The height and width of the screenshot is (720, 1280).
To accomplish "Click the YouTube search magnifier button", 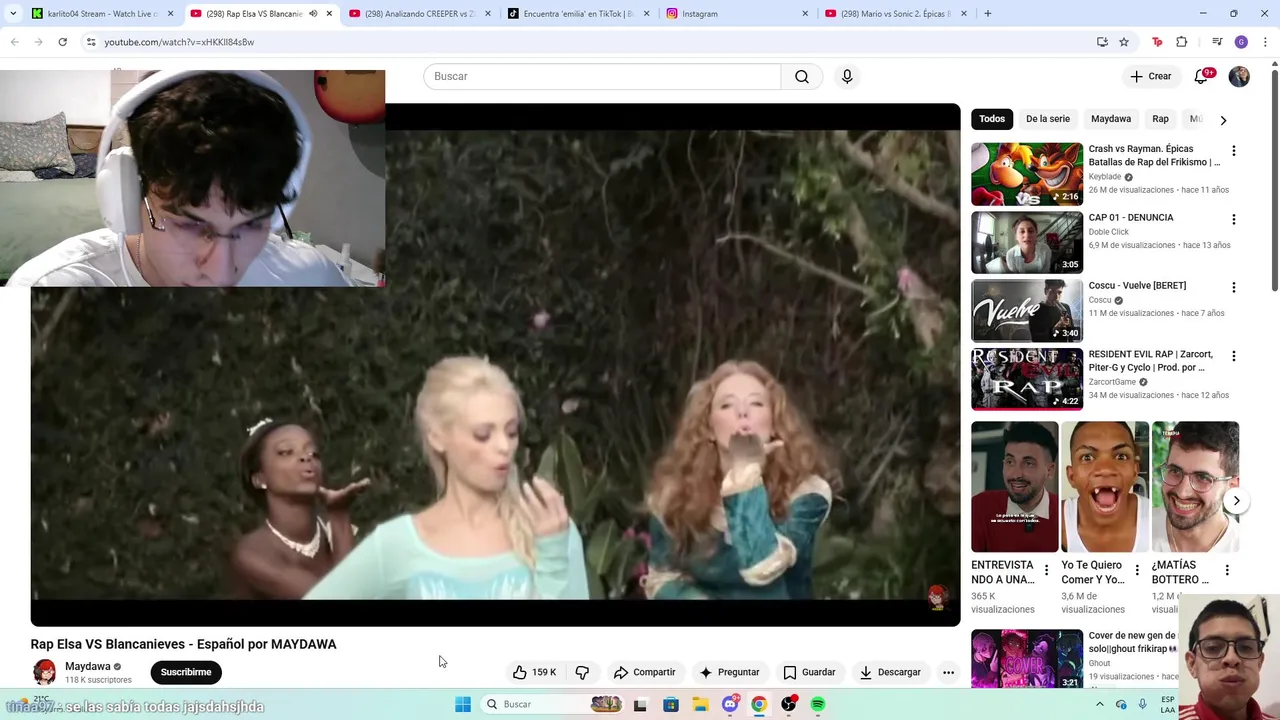I will pyautogui.click(x=802, y=76).
